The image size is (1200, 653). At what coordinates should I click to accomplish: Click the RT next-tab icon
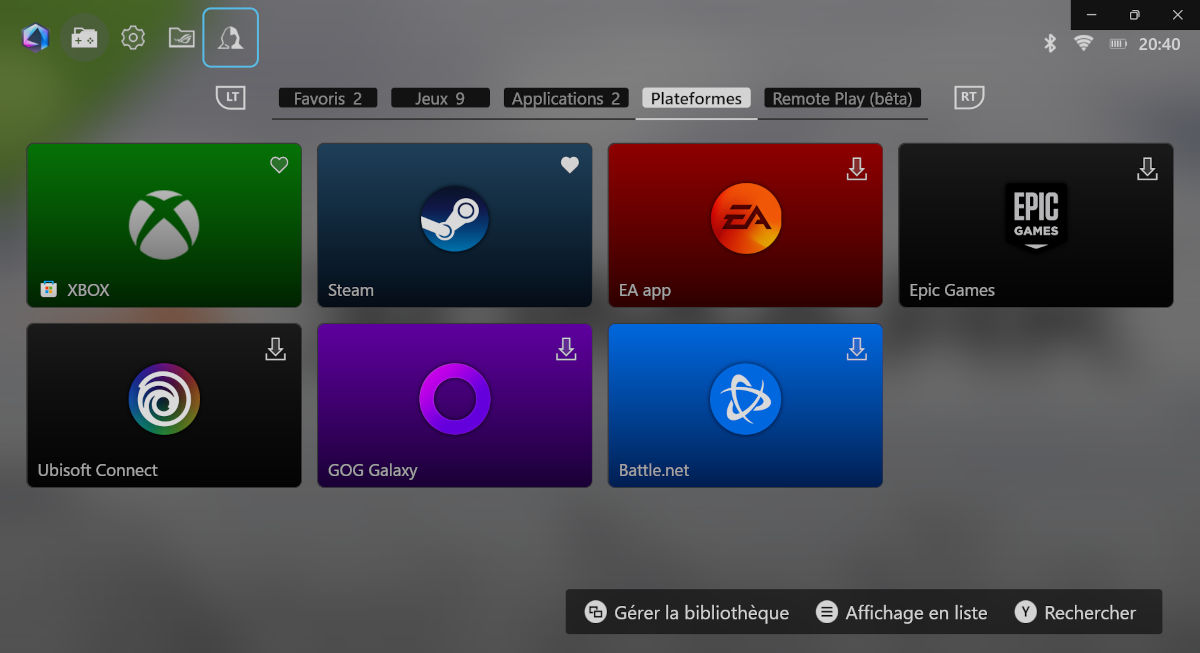(969, 97)
